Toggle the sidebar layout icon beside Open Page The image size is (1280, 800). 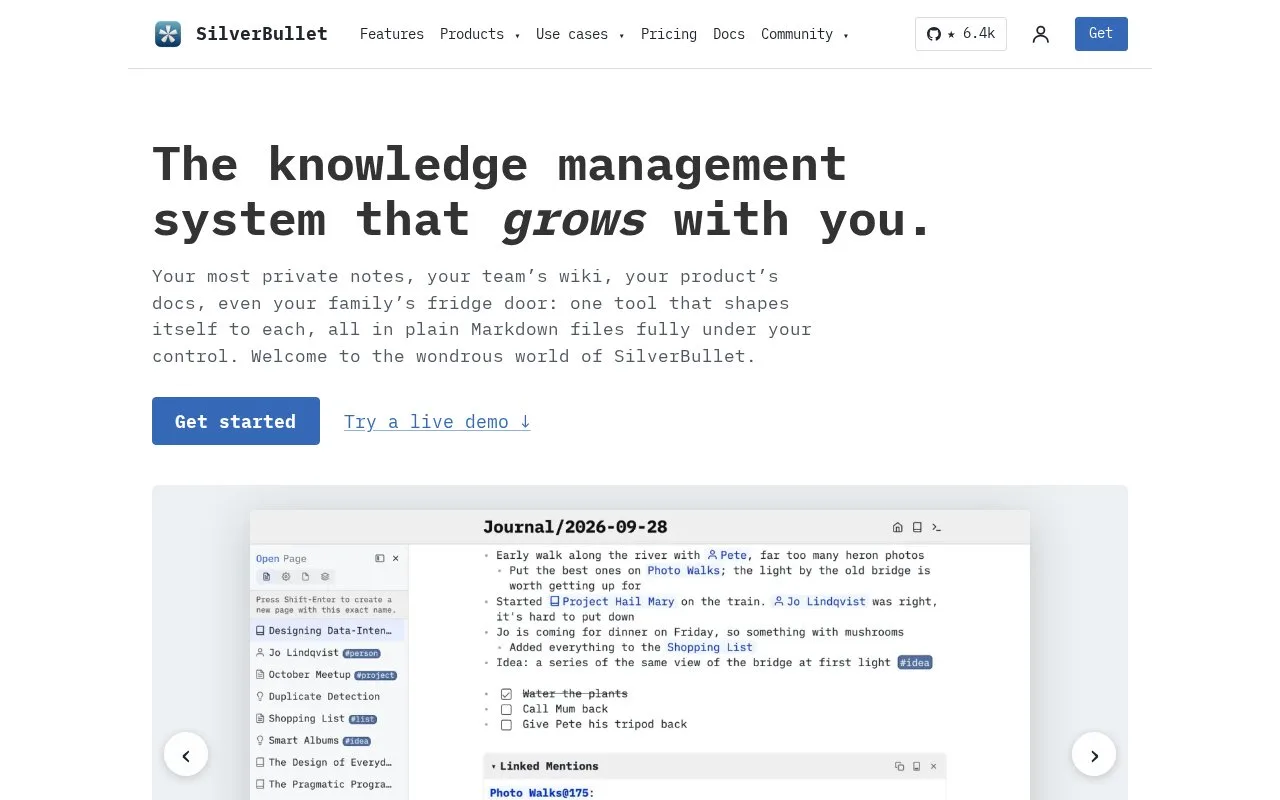pyautogui.click(x=380, y=558)
